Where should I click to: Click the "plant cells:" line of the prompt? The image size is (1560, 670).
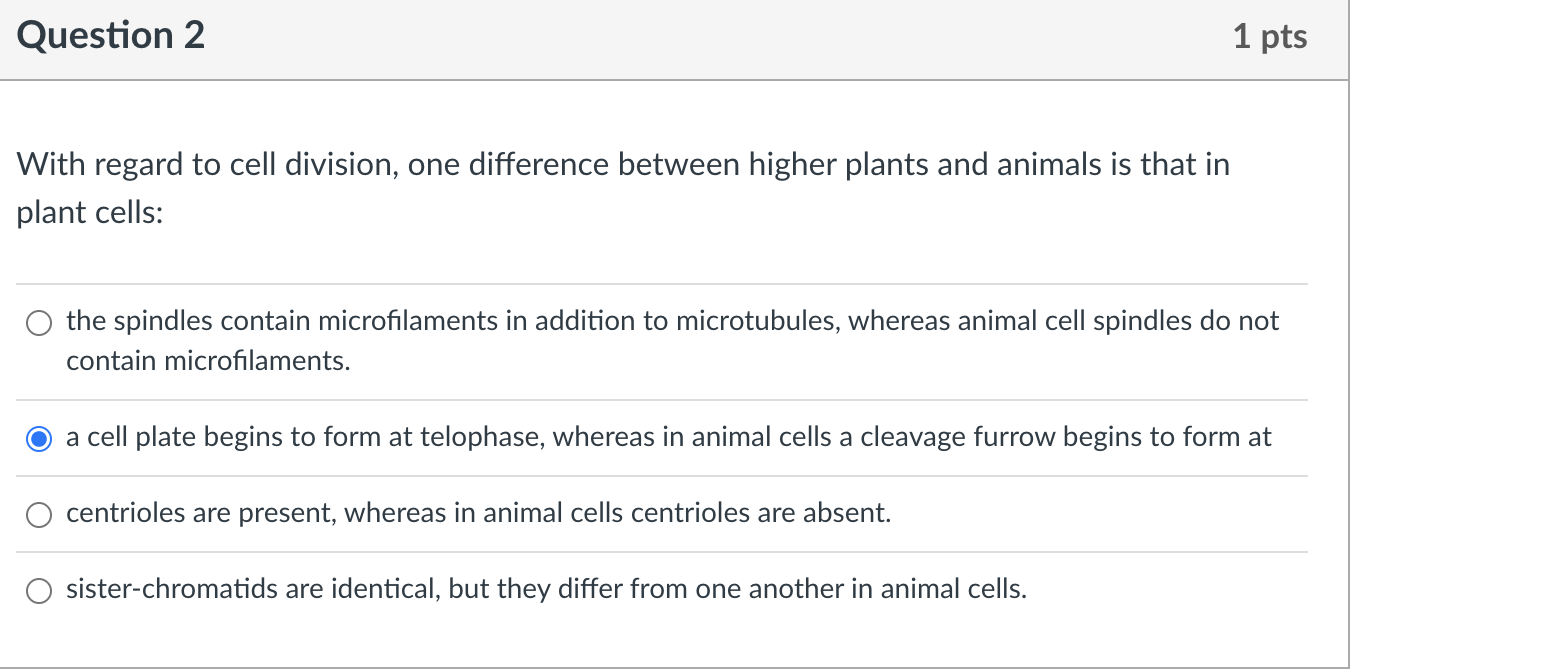[89, 213]
